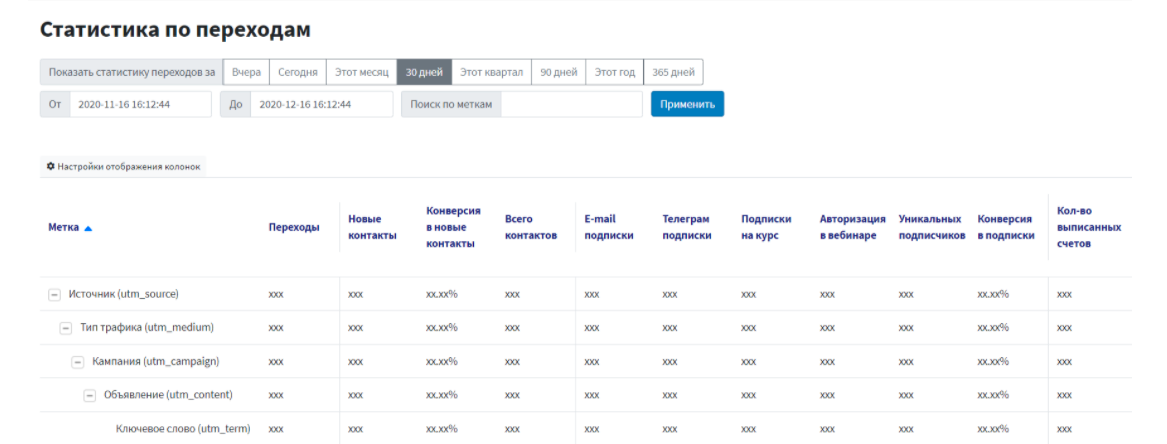This screenshot has height=444, width=1167.
Task: Select the 365 дней period
Action: point(673,72)
